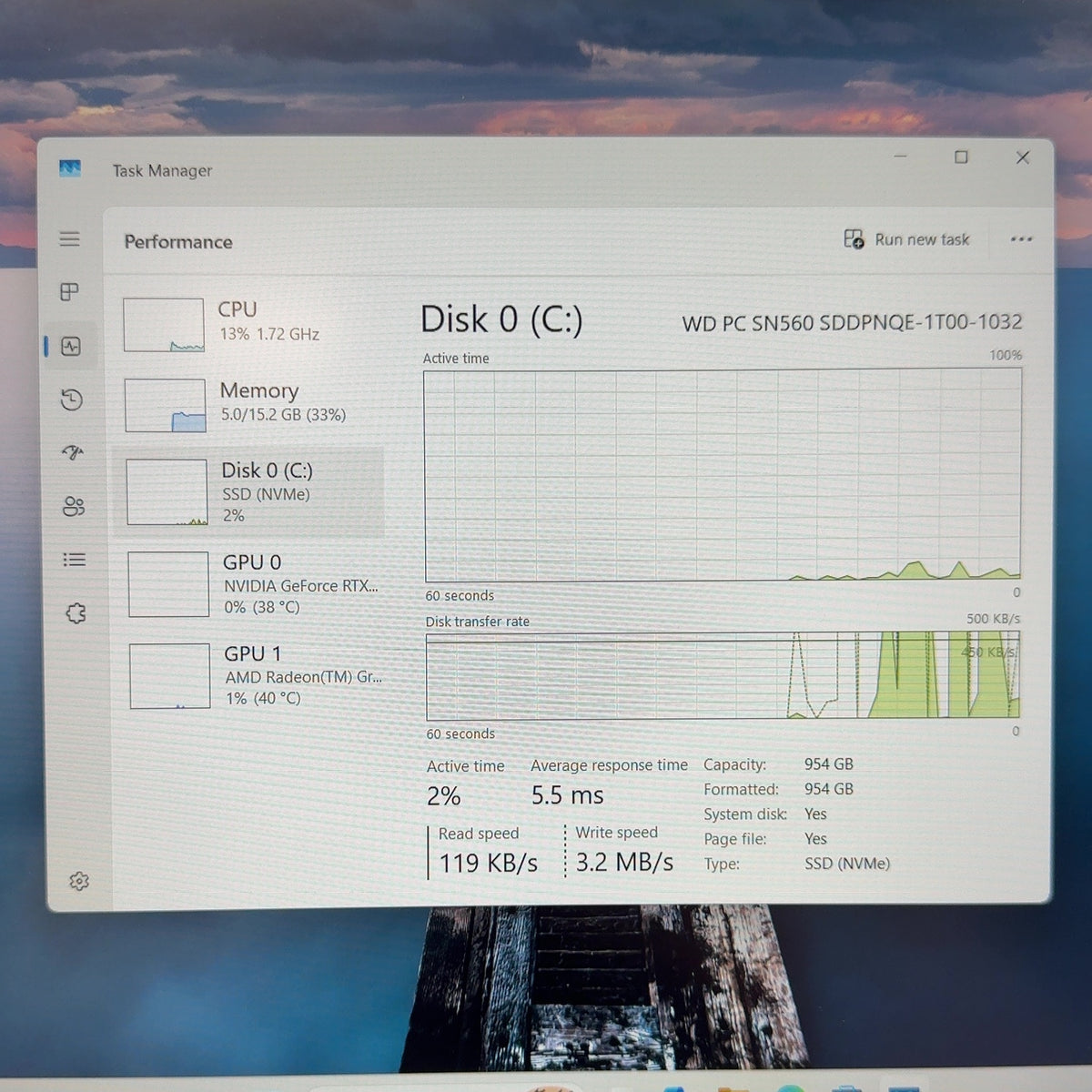Viewport: 1092px width, 1092px height.
Task: Click the Active time graph
Action: (x=723, y=475)
